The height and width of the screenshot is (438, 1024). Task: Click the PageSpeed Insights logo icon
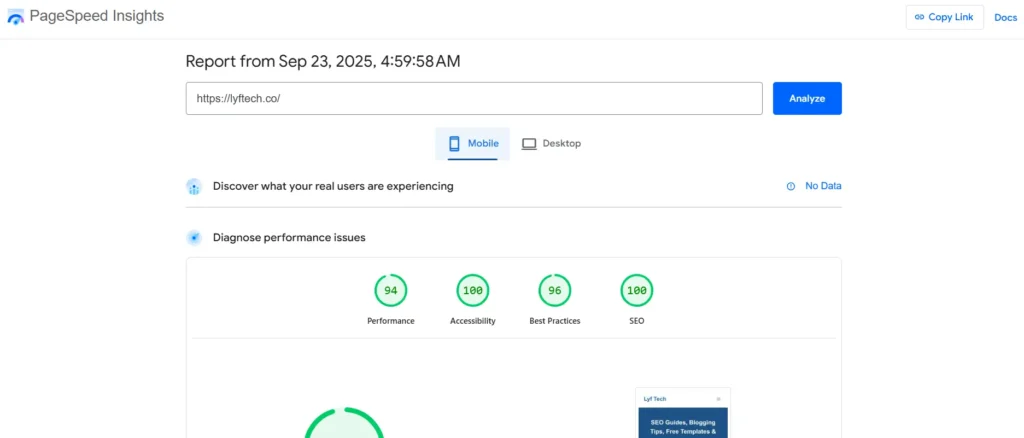click(x=16, y=17)
